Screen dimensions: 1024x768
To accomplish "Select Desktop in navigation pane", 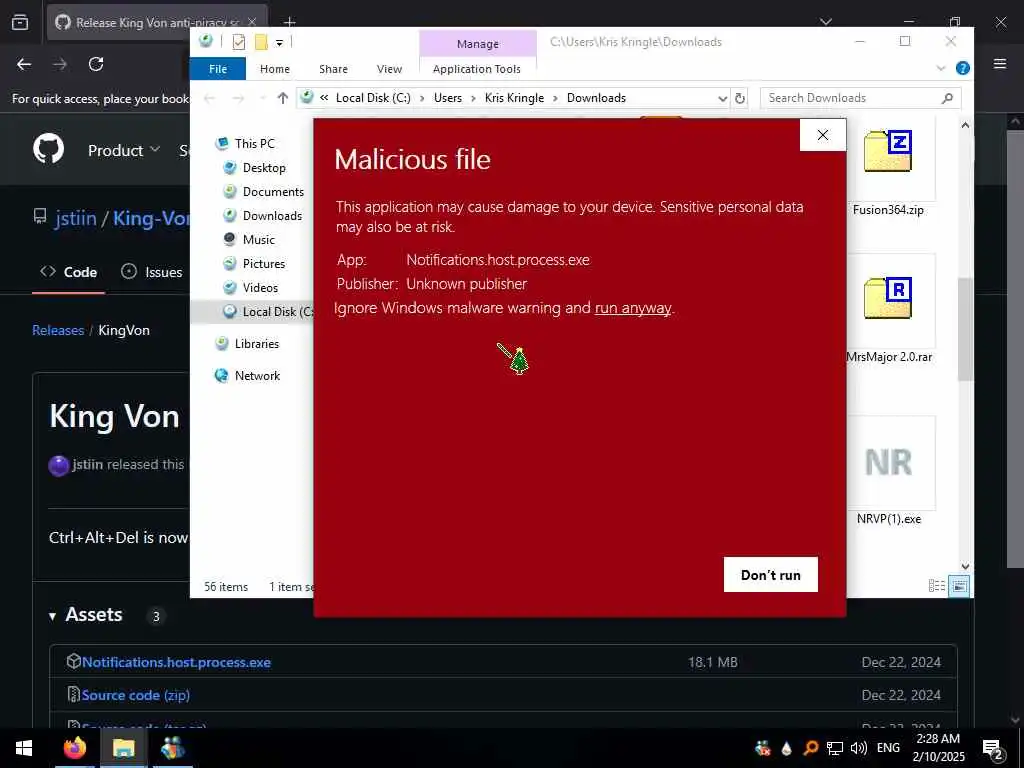I will coord(264,167).
